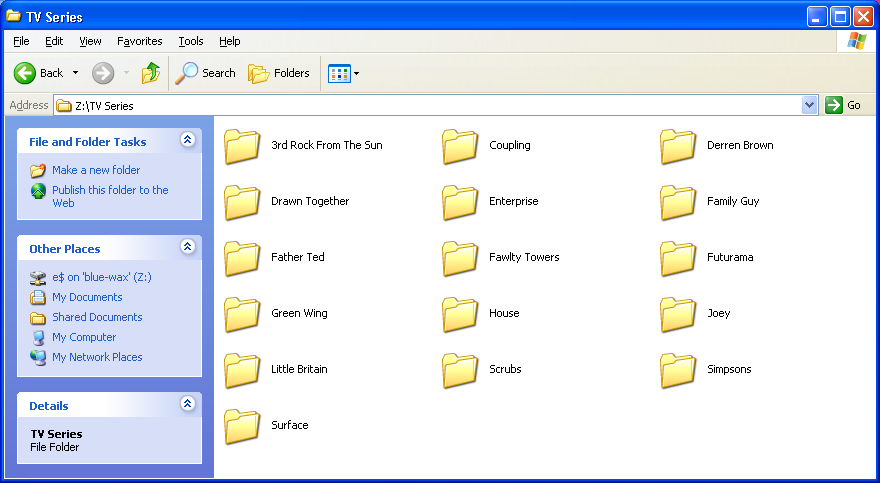Click the Drawn Together folder name
880x483 pixels.
click(x=310, y=201)
